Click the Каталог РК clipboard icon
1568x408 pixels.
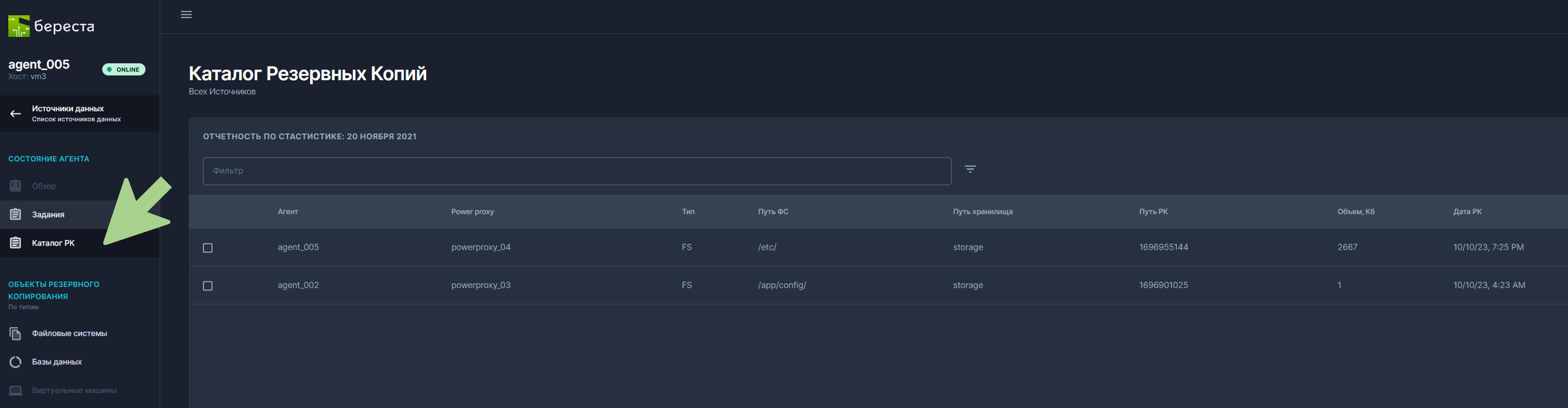click(x=16, y=243)
